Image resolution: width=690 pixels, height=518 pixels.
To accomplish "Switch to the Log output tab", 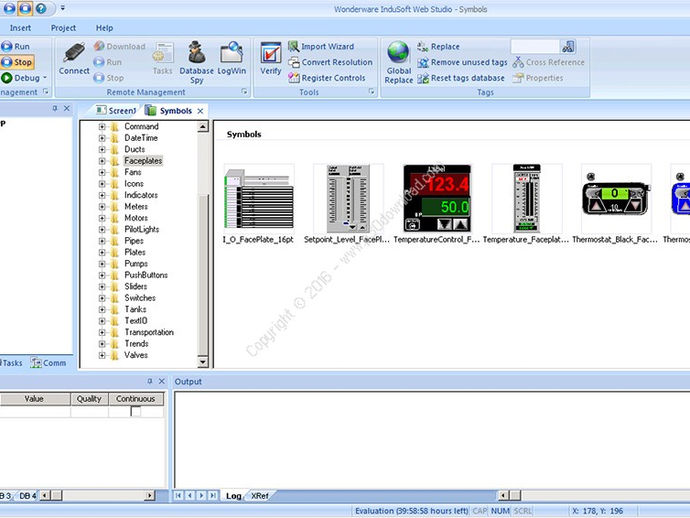I will 233,496.
